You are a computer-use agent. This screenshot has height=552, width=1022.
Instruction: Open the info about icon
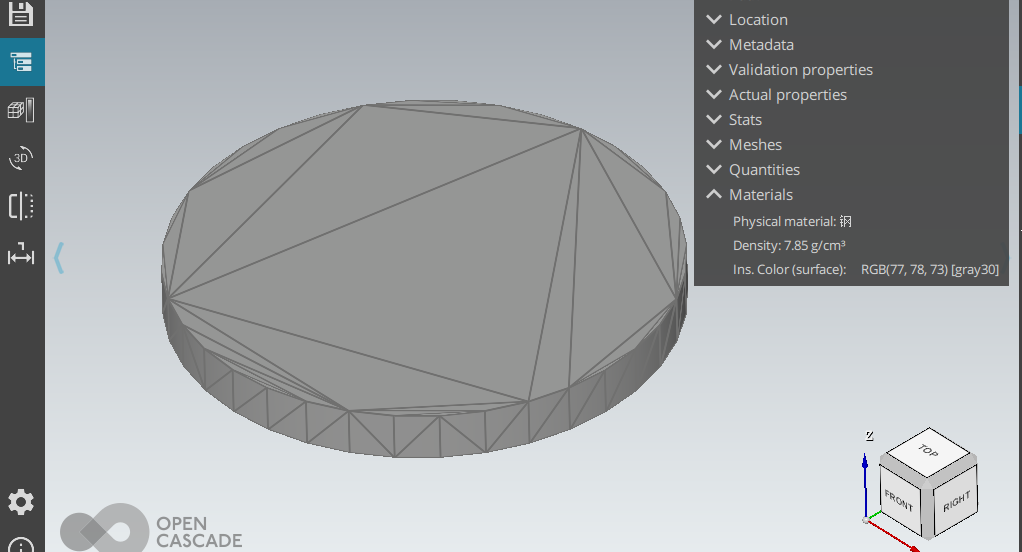[x=21, y=545]
